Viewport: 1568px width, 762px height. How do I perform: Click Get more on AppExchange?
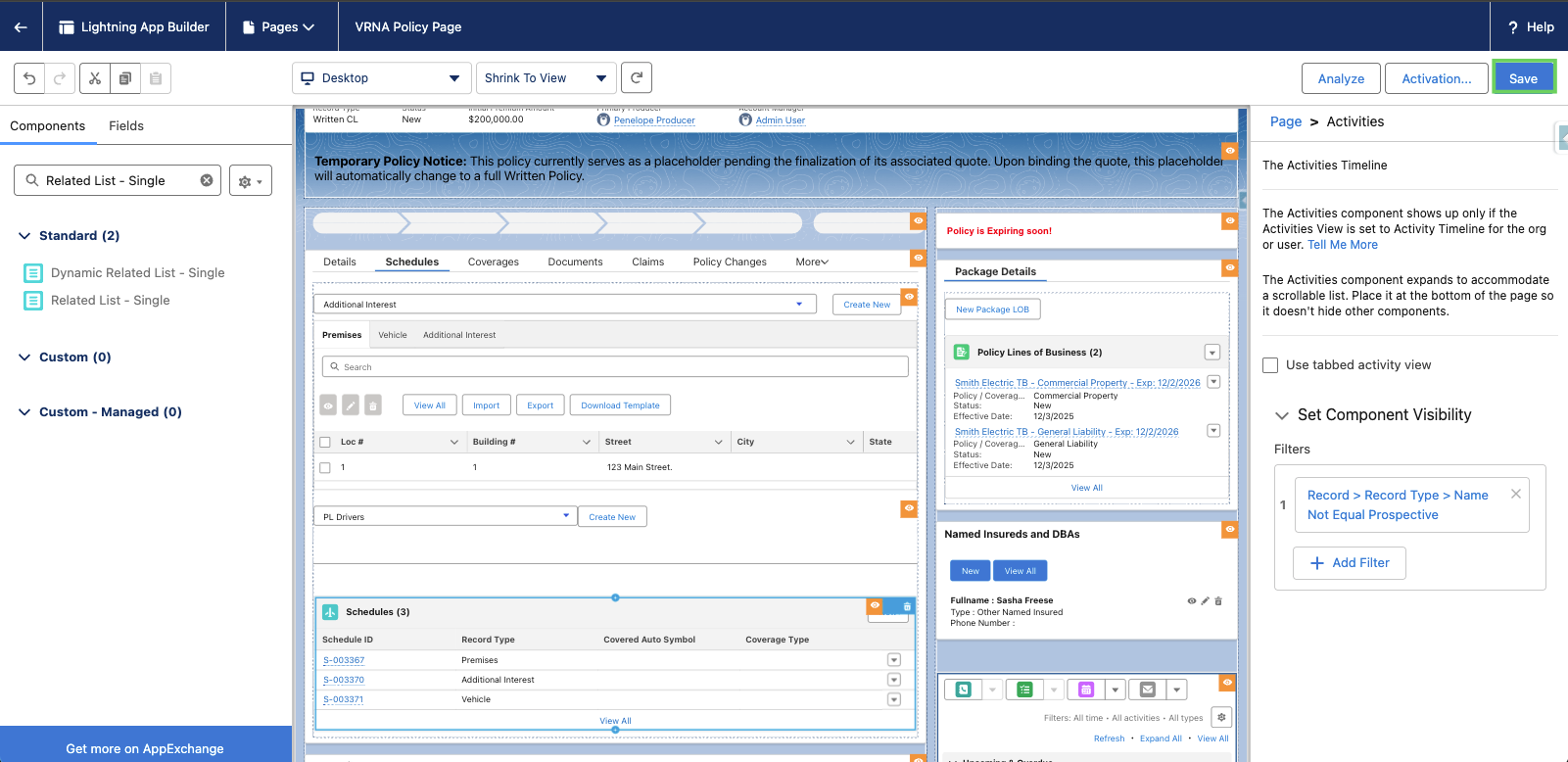click(145, 748)
